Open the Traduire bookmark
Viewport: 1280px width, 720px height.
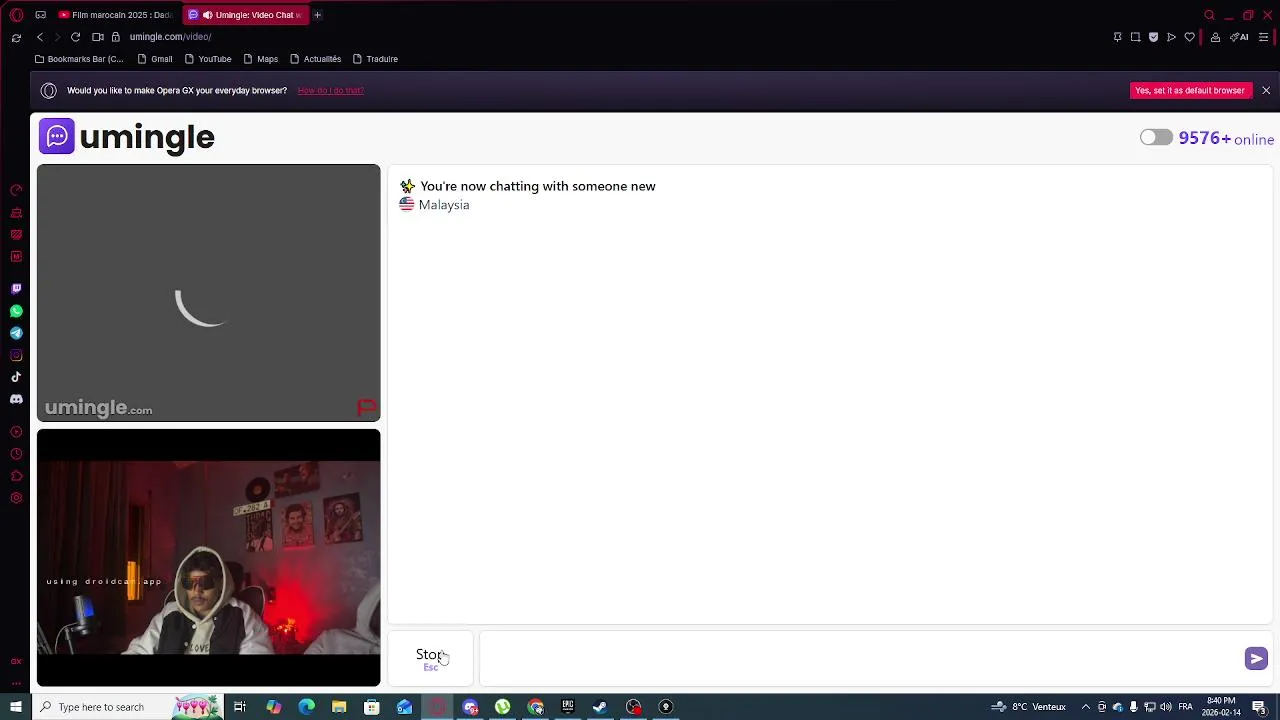(x=375, y=59)
